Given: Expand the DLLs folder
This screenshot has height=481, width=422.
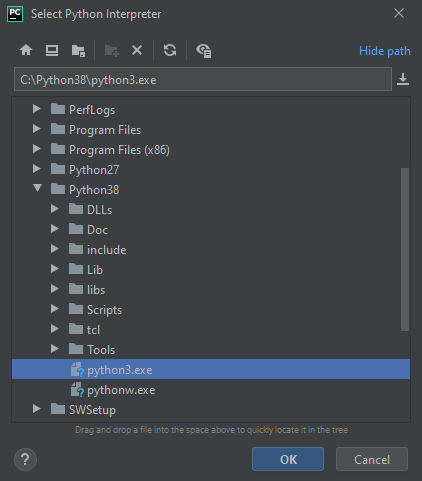Looking at the screenshot, I should [x=55, y=209].
